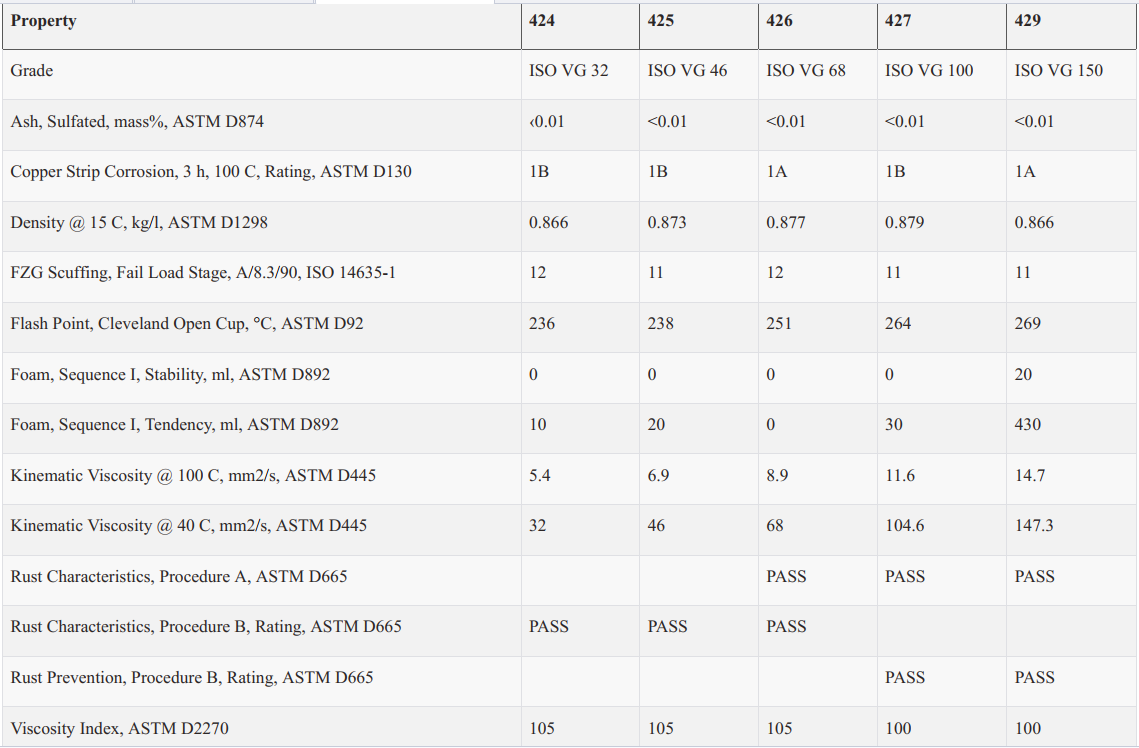Click the Property column header
This screenshot has width=1139, height=748.
44,21
